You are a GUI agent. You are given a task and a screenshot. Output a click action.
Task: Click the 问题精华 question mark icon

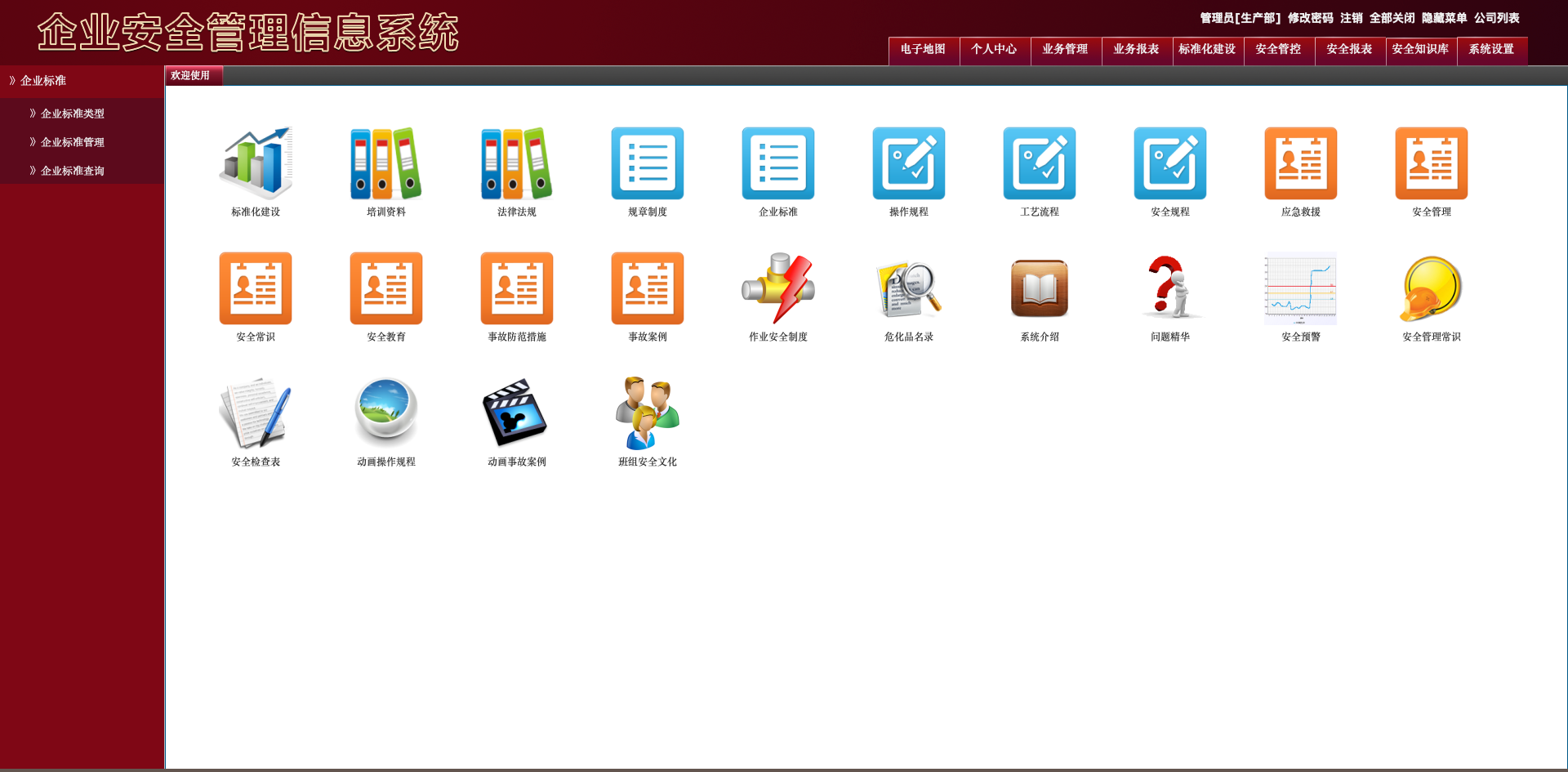(x=1170, y=288)
